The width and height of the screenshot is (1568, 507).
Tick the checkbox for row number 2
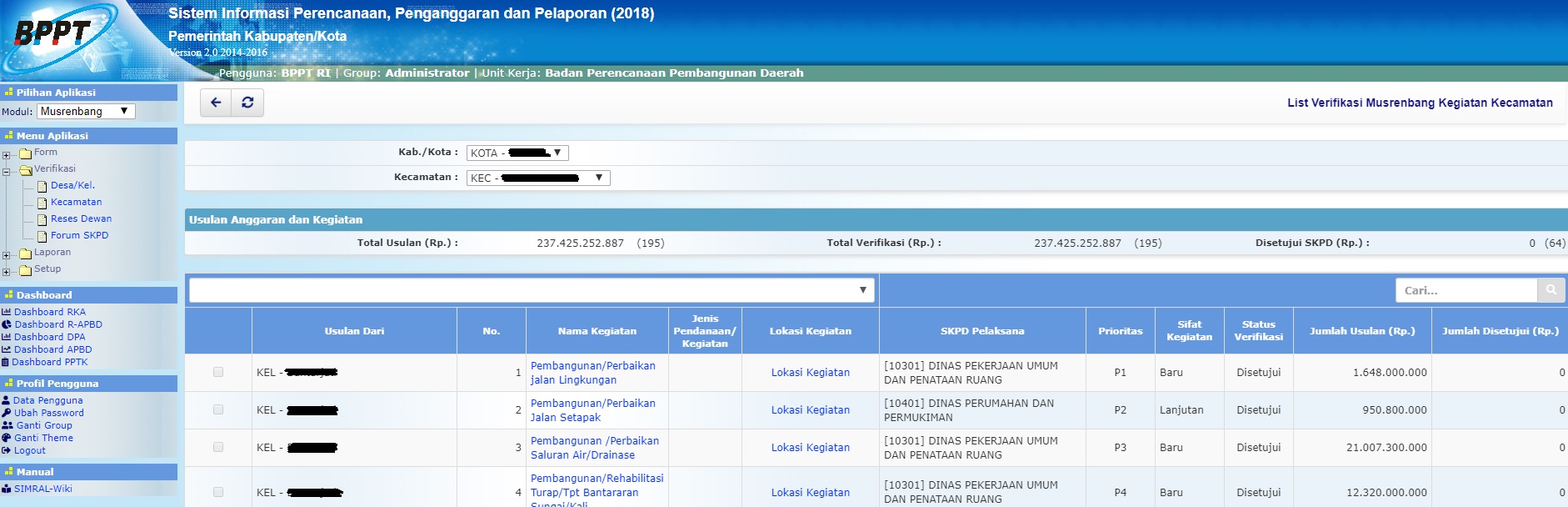218,409
